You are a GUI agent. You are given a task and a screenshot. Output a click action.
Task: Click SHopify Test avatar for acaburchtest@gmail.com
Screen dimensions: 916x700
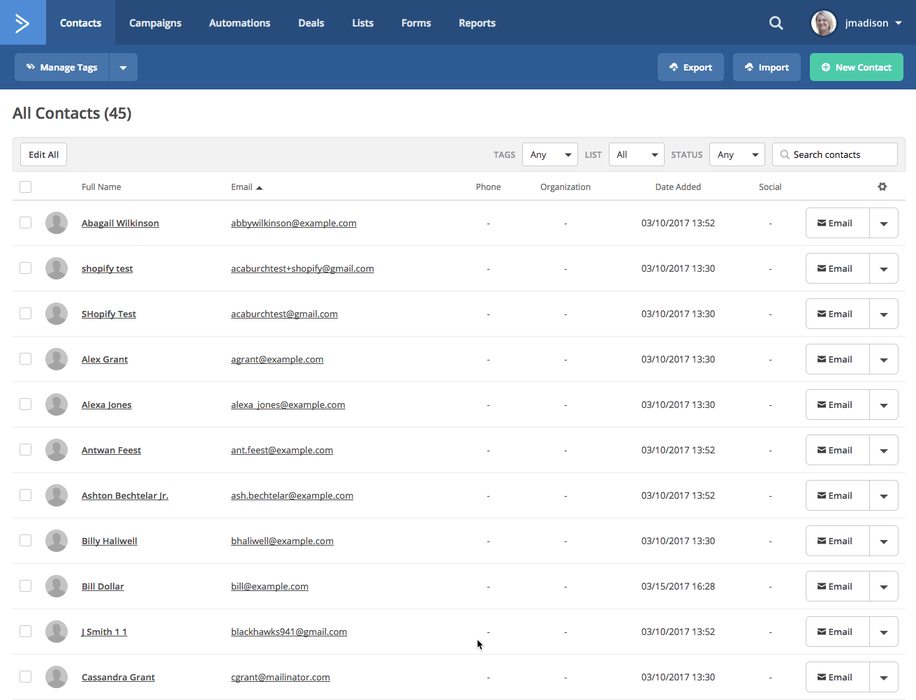click(x=57, y=314)
